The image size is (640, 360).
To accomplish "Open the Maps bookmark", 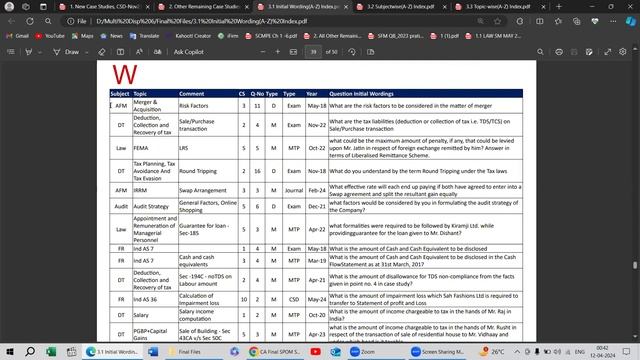I will 82,36.
